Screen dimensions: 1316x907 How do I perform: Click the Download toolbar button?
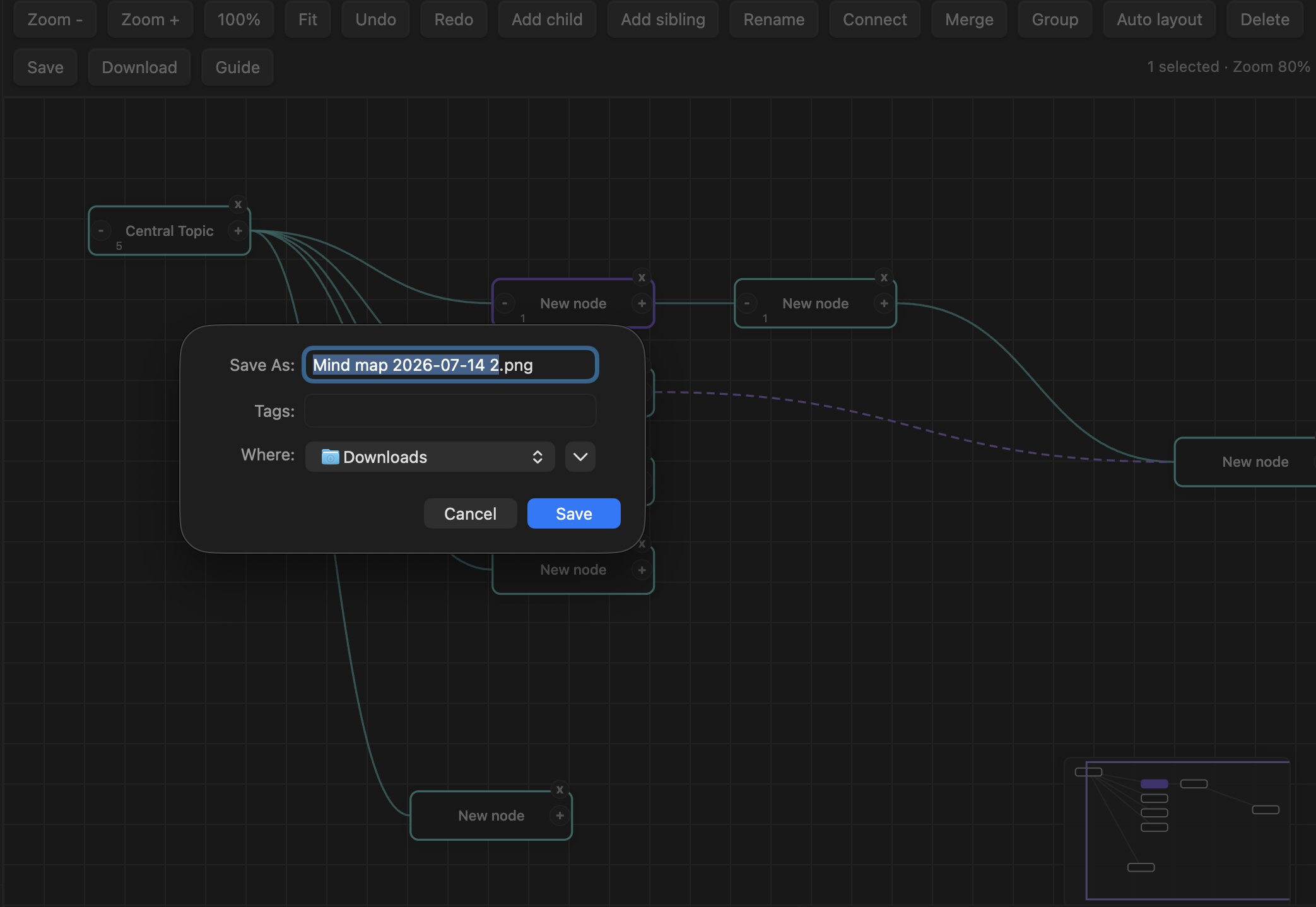[x=139, y=67]
